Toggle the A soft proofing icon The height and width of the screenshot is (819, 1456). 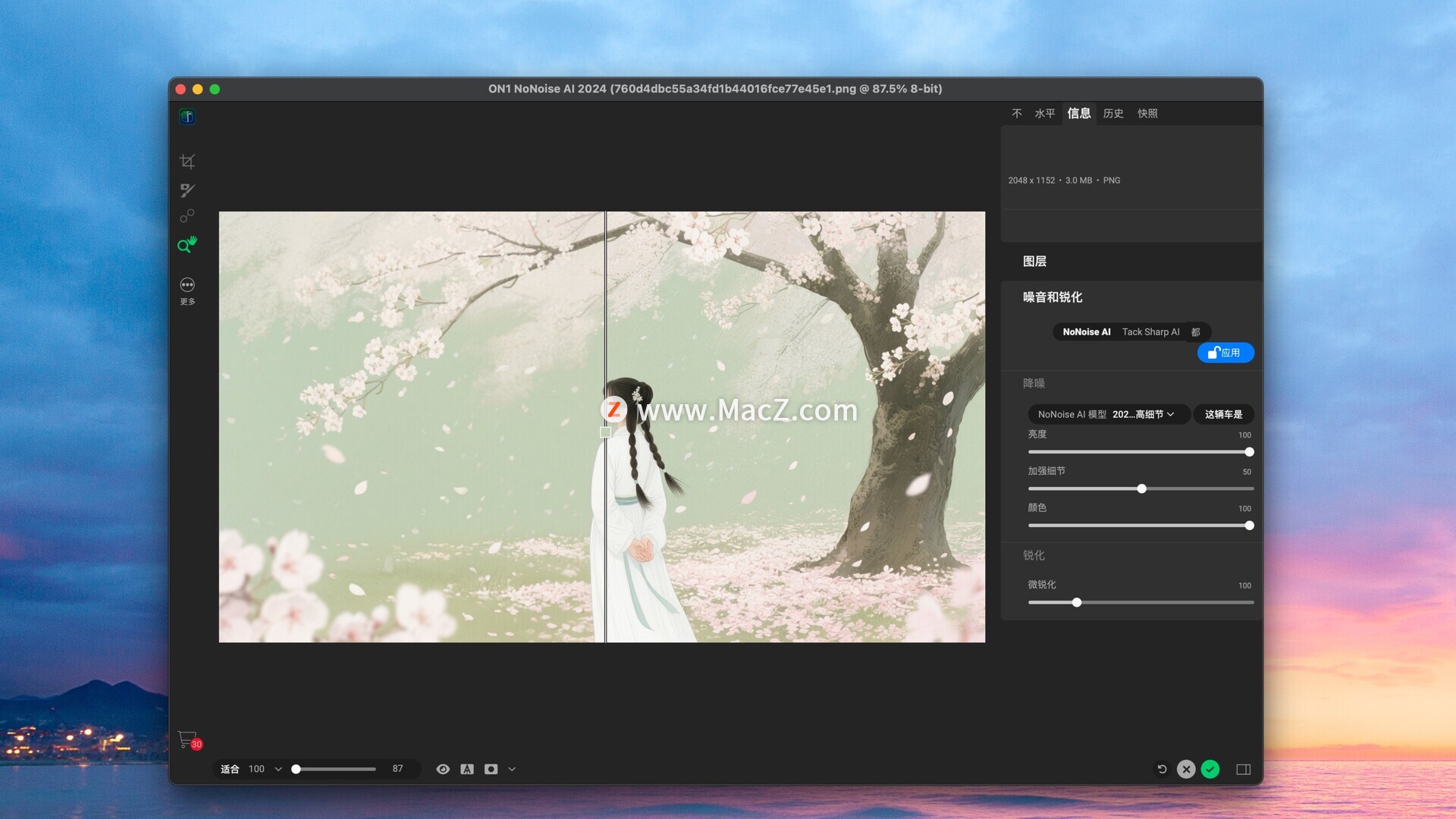click(467, 769)
